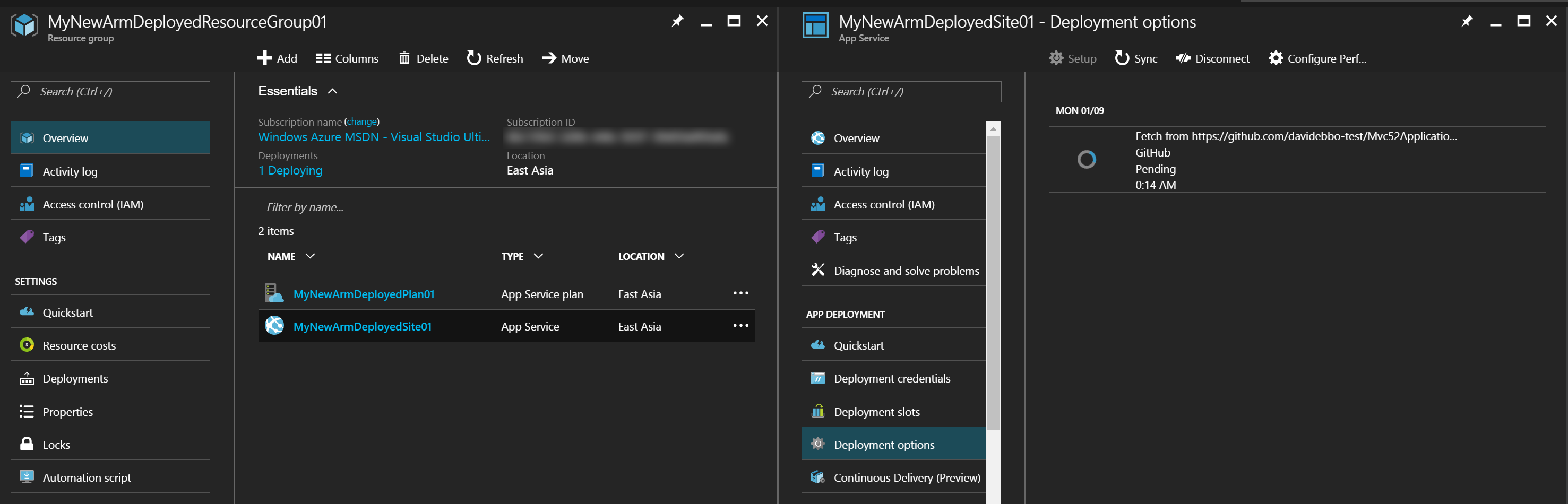The image size is (1568, 504).
Task: Disconnect the deployment source
Action: click(x=1212, y=58)
